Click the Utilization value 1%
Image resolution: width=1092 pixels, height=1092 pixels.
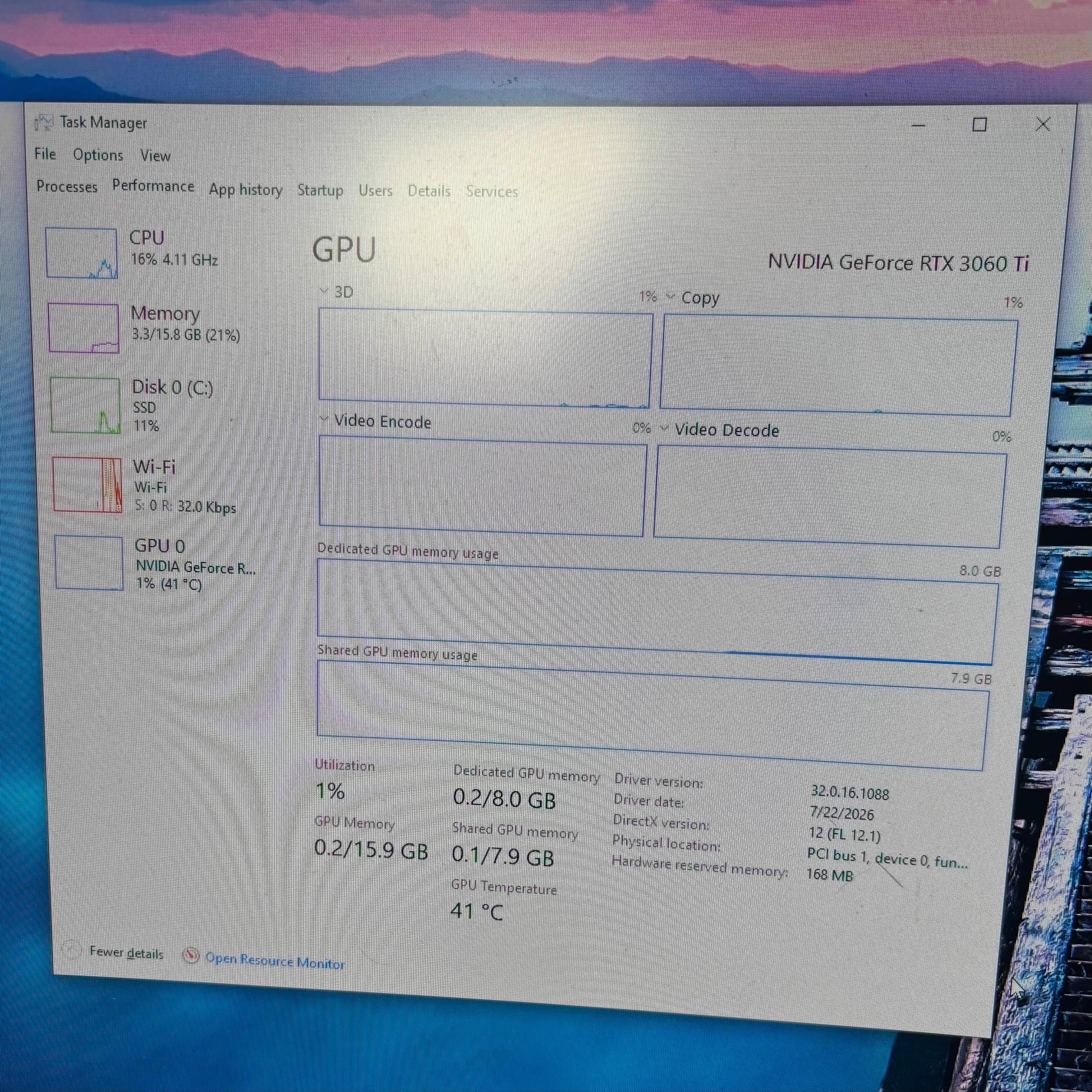tap(330, 791)
